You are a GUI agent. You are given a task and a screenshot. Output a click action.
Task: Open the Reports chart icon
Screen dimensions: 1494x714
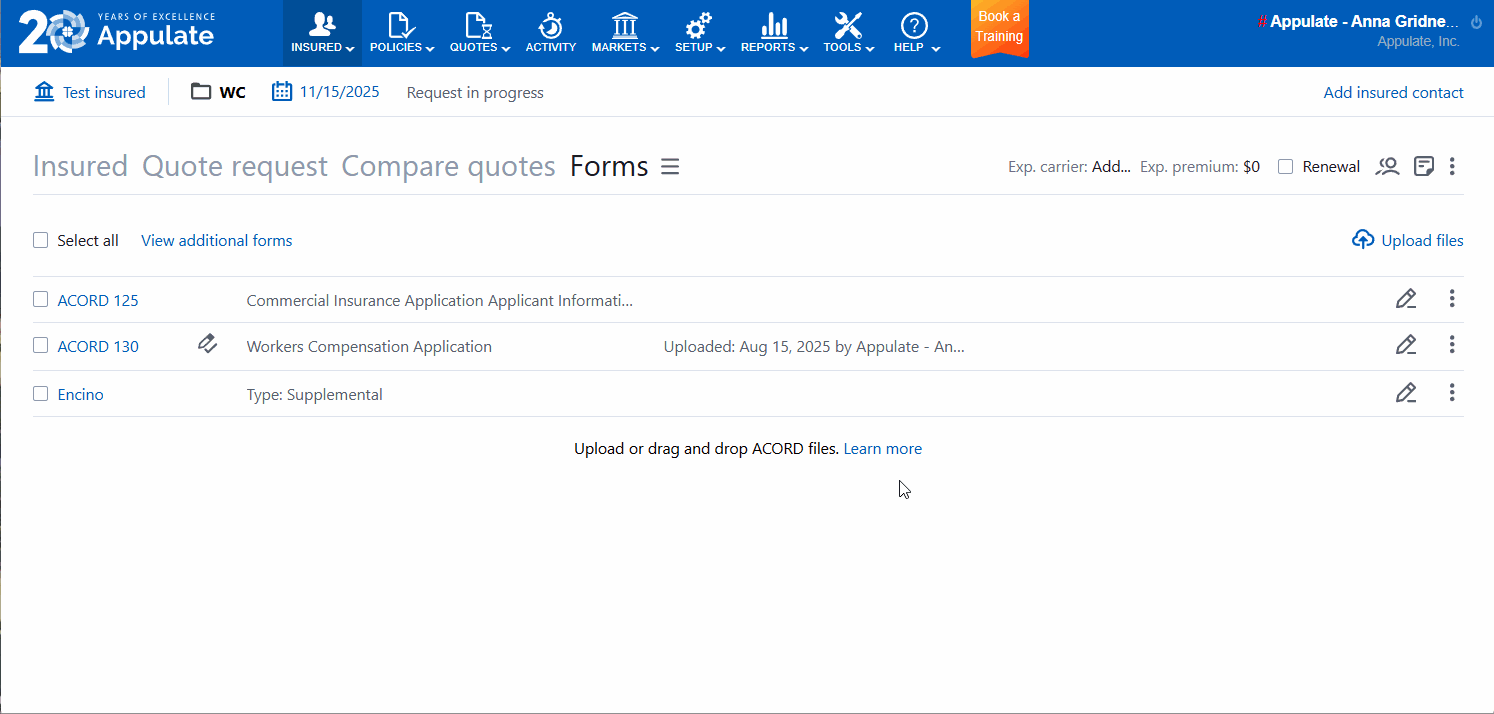[x=774, y=24]
